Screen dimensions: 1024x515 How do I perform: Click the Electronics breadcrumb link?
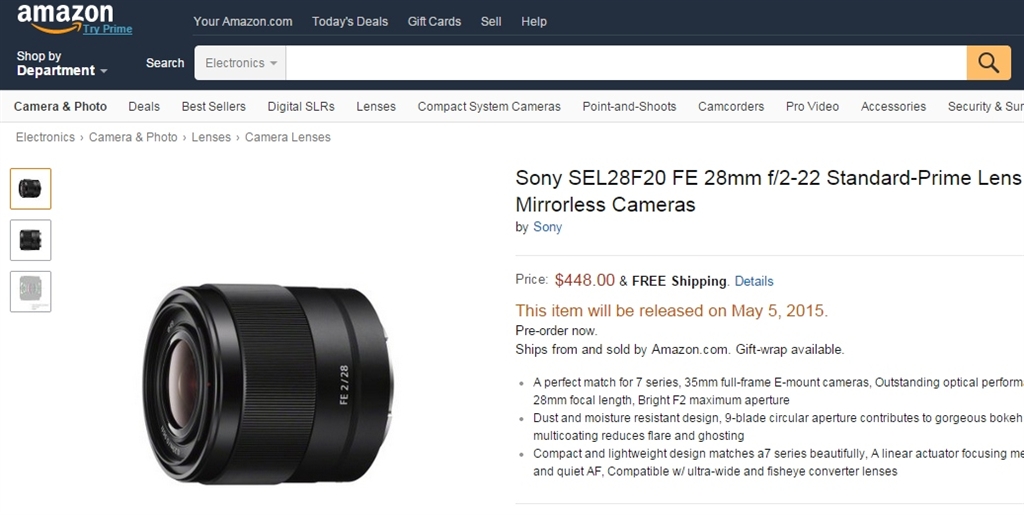[45, 137]
